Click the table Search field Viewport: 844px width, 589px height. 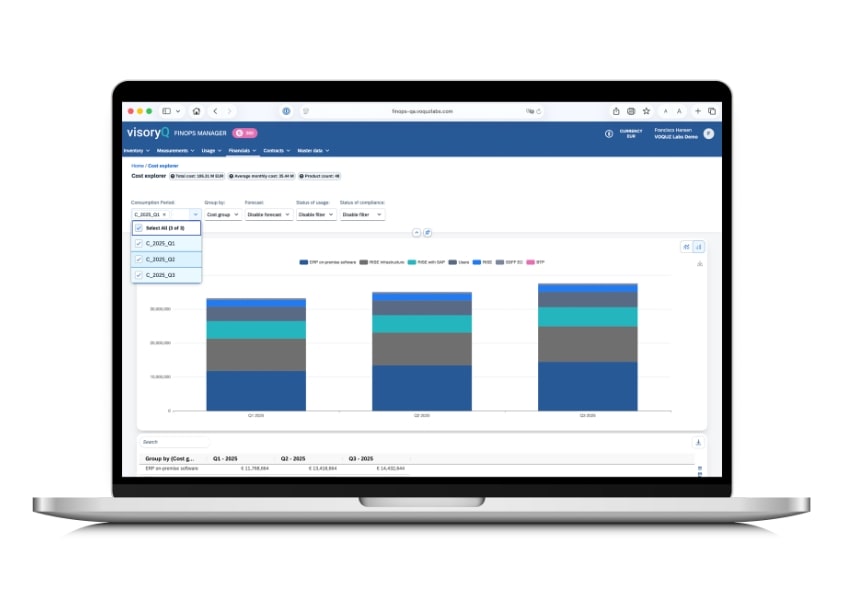coord(174,442)
